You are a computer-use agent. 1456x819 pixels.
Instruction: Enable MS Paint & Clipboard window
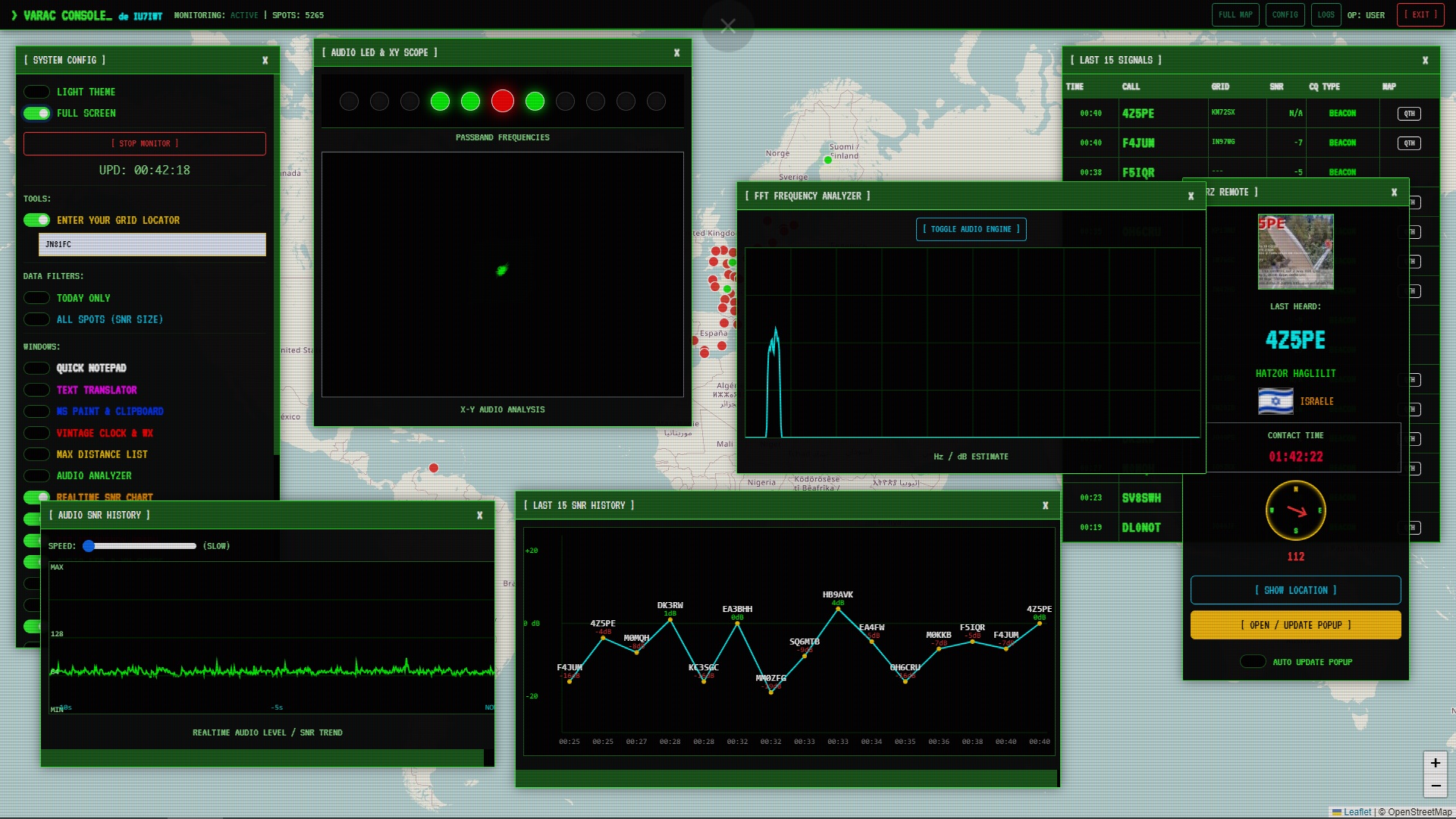click(36, 411)
